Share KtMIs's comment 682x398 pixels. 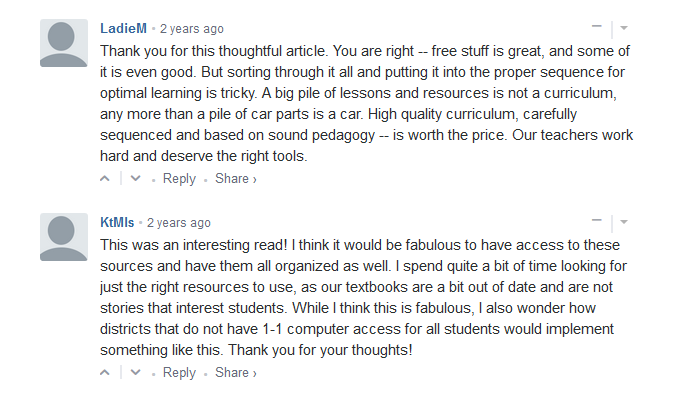[x=236, y=372]
